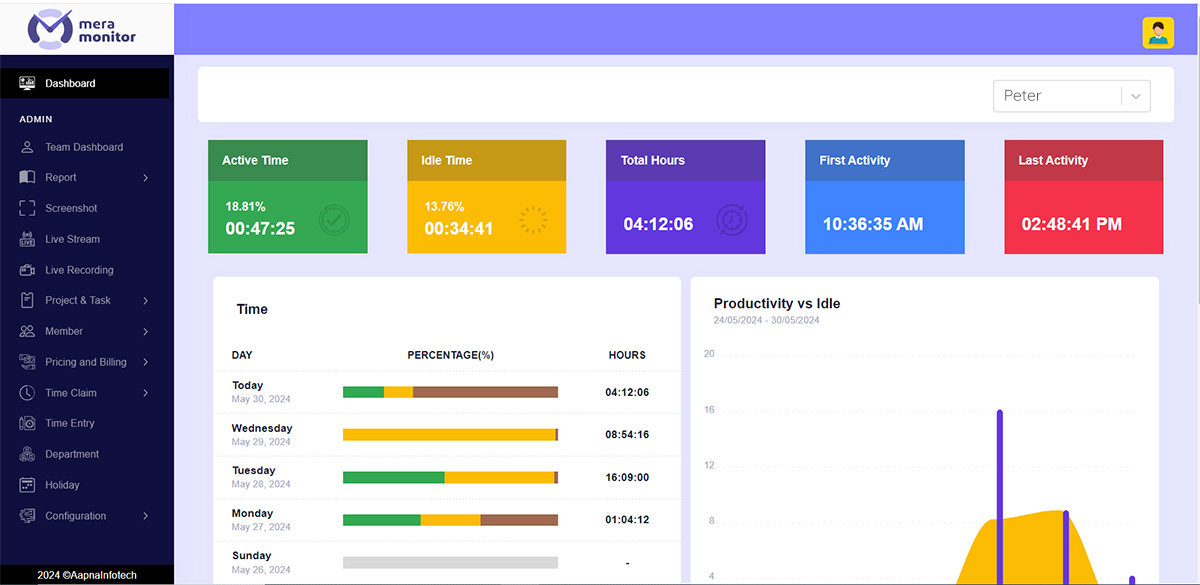
Task: Open the Time Claim menu entry
Action: (x=70, y=393)
